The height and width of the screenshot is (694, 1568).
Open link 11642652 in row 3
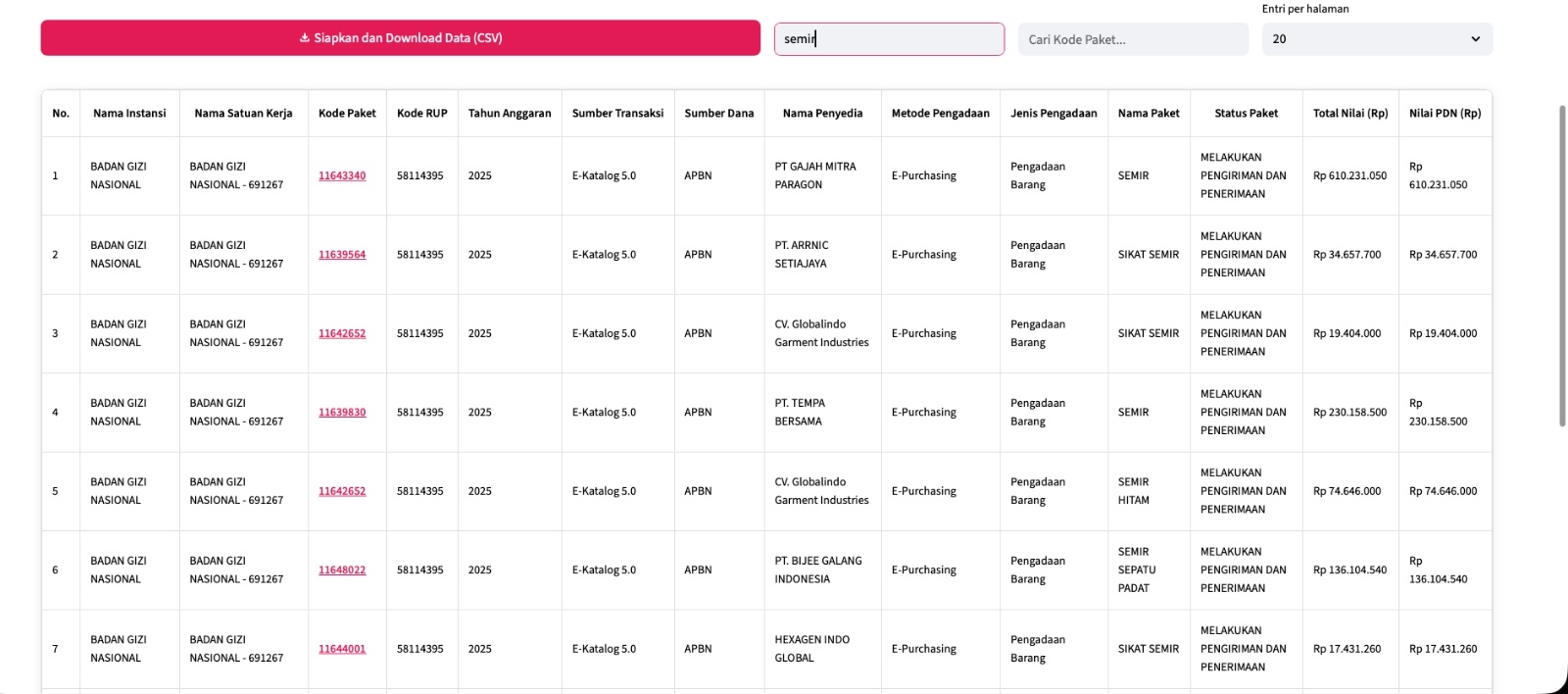tap(342, 333)
